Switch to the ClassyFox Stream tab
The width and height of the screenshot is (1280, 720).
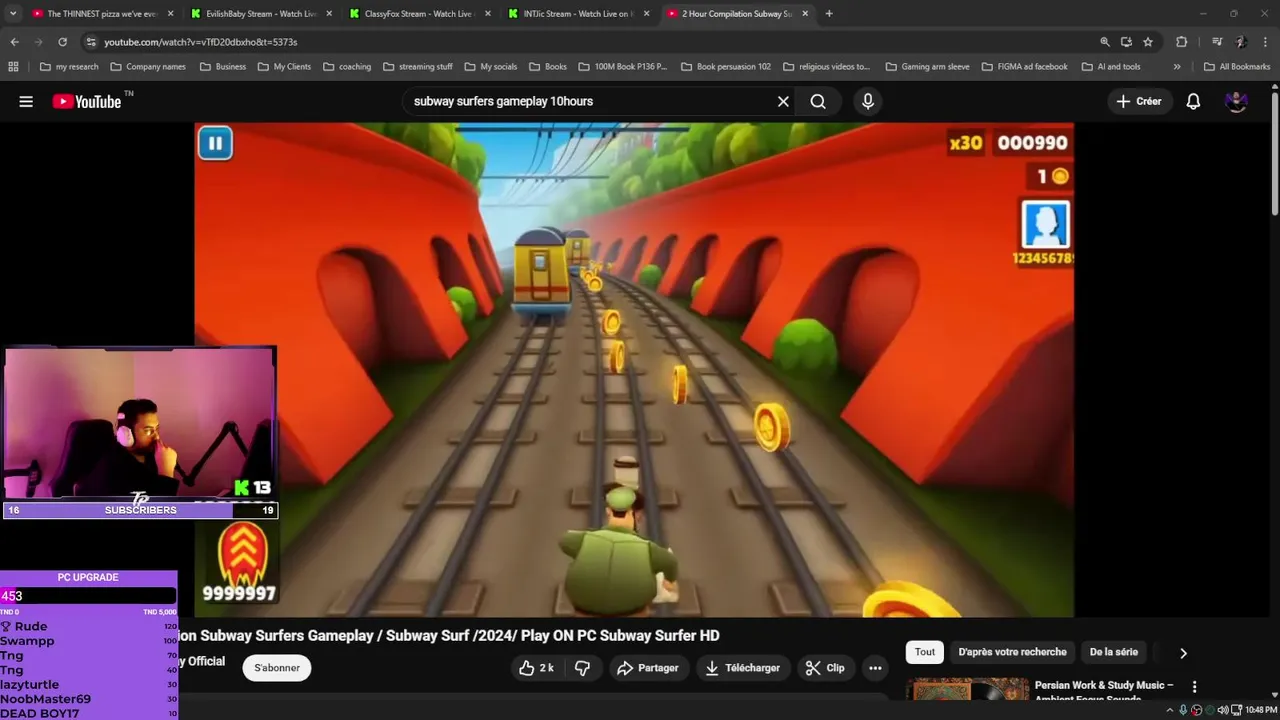coord(418,14)
